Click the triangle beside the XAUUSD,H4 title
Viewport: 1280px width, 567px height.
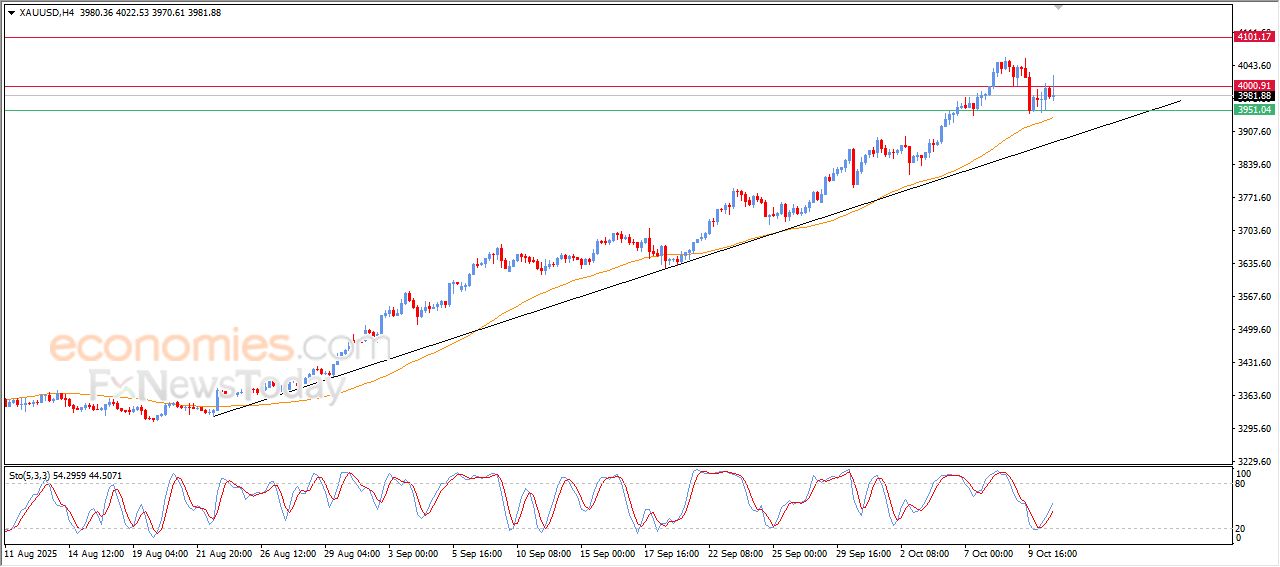point(11,13)
